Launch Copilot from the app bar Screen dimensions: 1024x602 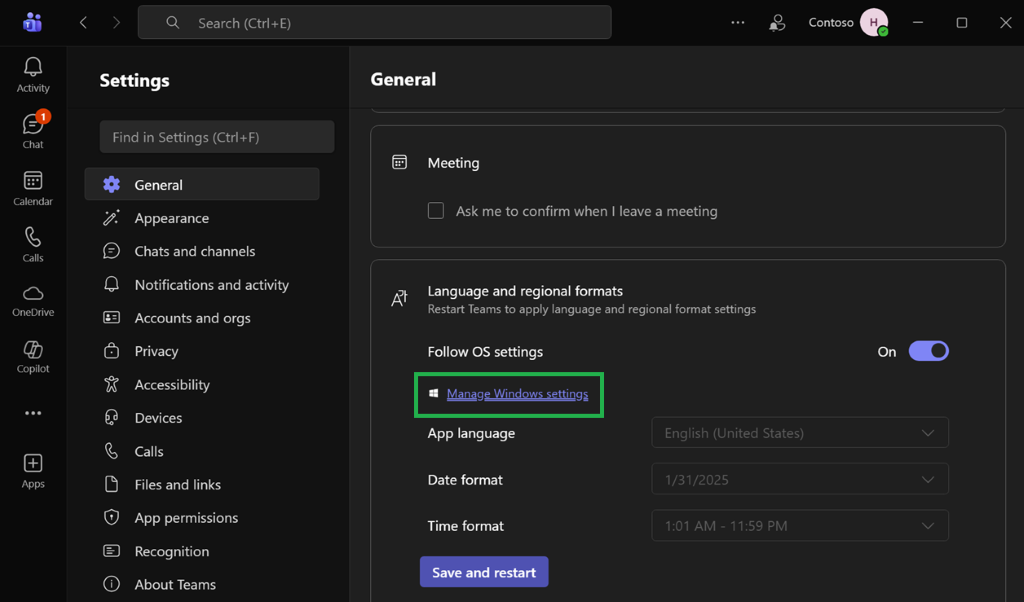click(33, 357)
